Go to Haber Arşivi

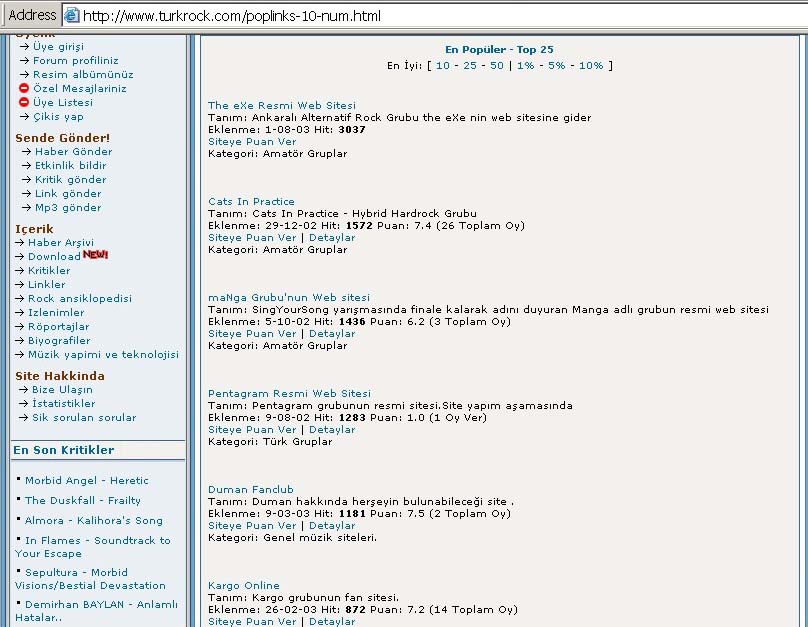point(61,242)
